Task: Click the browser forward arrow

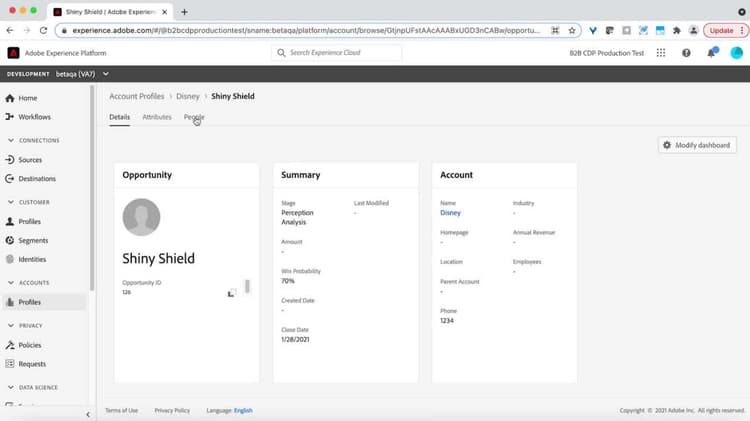Action: [27, 30]
